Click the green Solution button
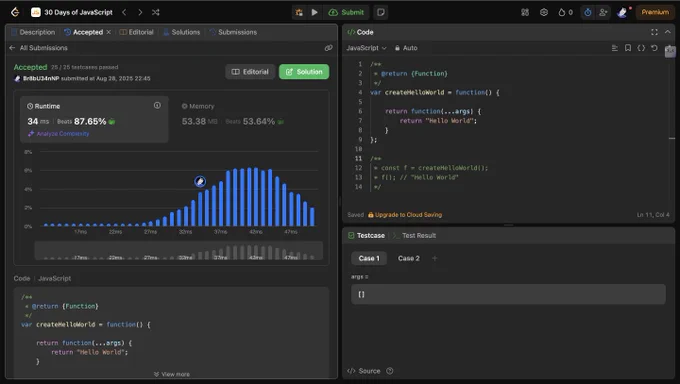Image resolution: width=680 pixels, height=384 pixels. coord(304,72)
